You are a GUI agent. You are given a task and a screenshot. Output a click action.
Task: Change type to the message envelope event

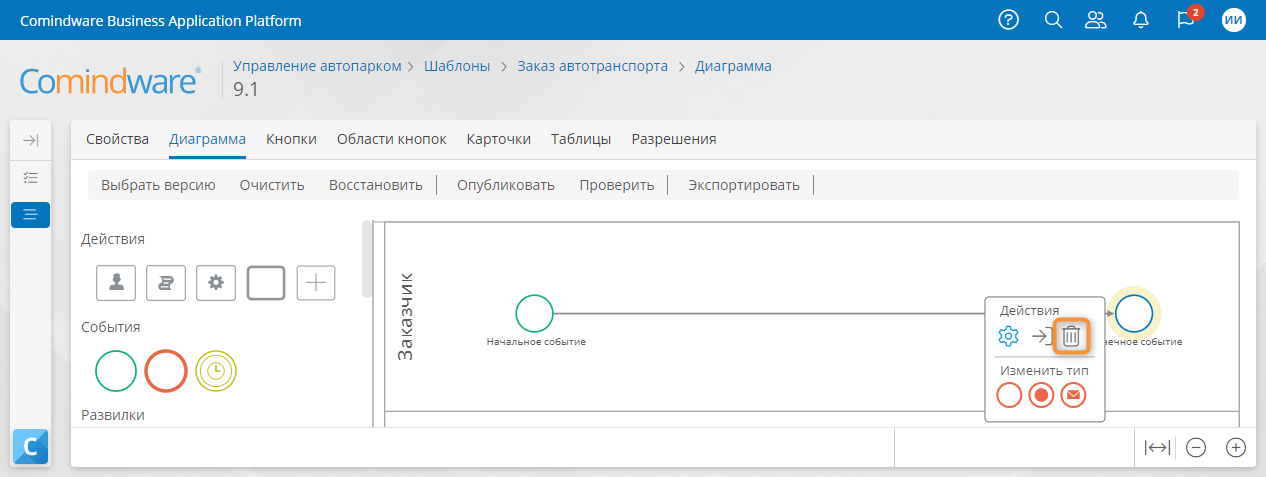click(x=1073, y=395)
